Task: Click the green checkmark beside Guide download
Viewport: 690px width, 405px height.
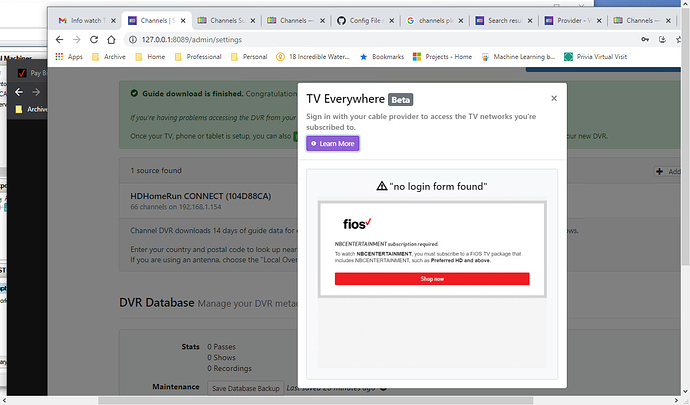Action: [134, 93]
